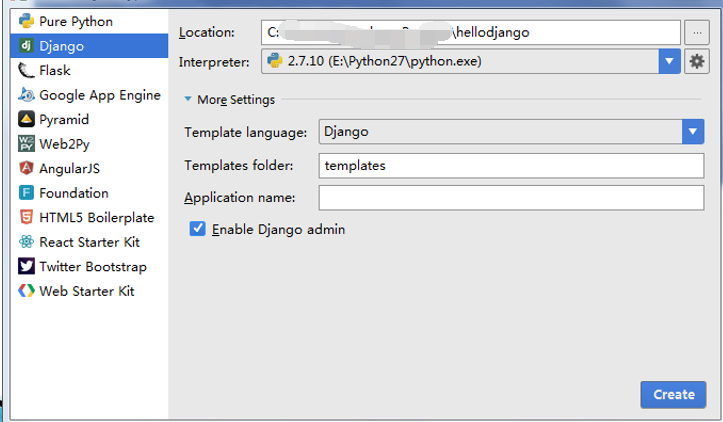Click the interpreter value 2.7.10 python.exe
The width and height of the screenshot is (723, 422).
click(x=385, y=61)
